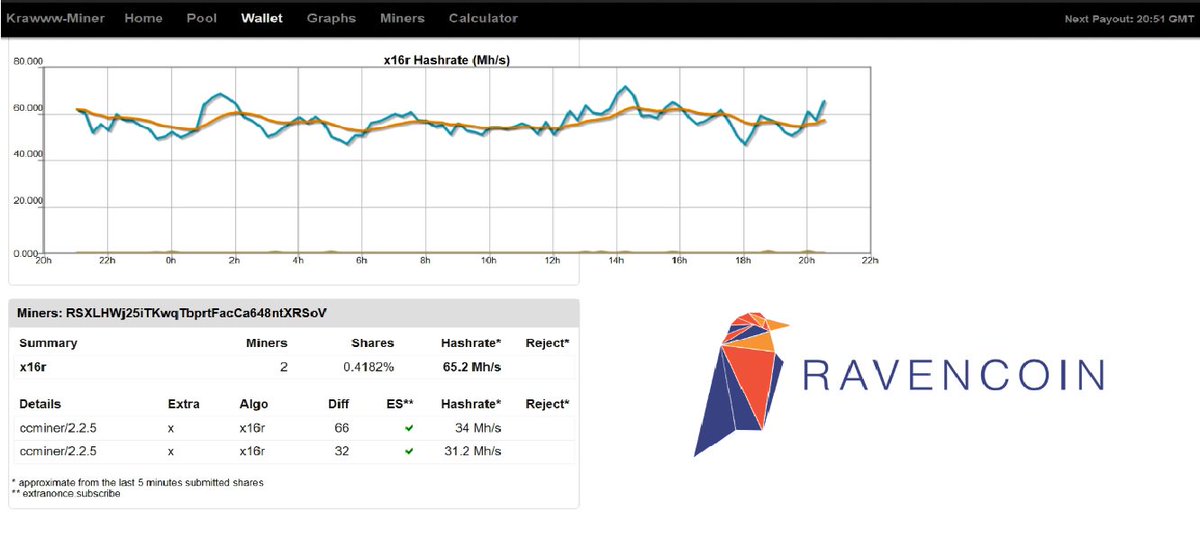Screen dimensions: 1200x539
Task: Open the Pool page
Action: click(x=202, y=18)
